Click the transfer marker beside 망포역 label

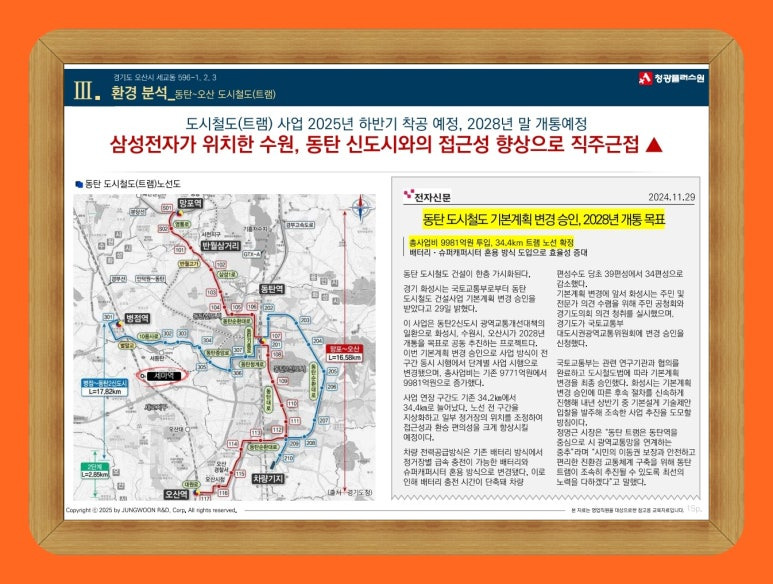(x=180, y=213)
